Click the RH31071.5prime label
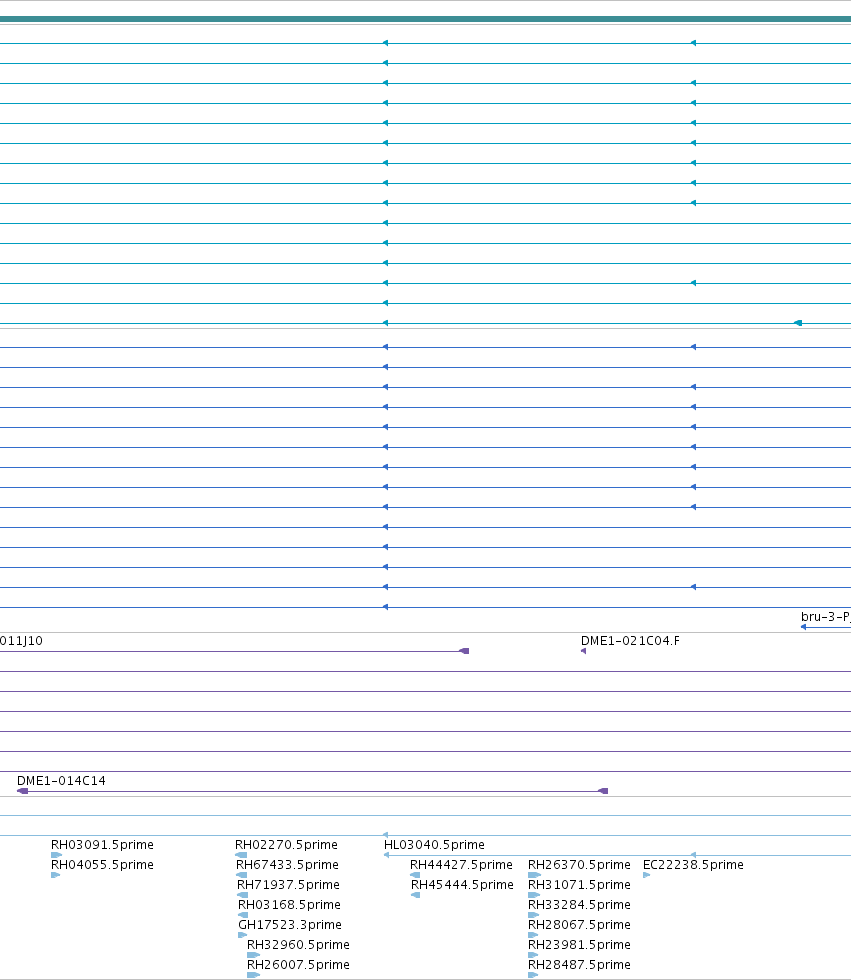Screen dimensions: 851x980 579,884
